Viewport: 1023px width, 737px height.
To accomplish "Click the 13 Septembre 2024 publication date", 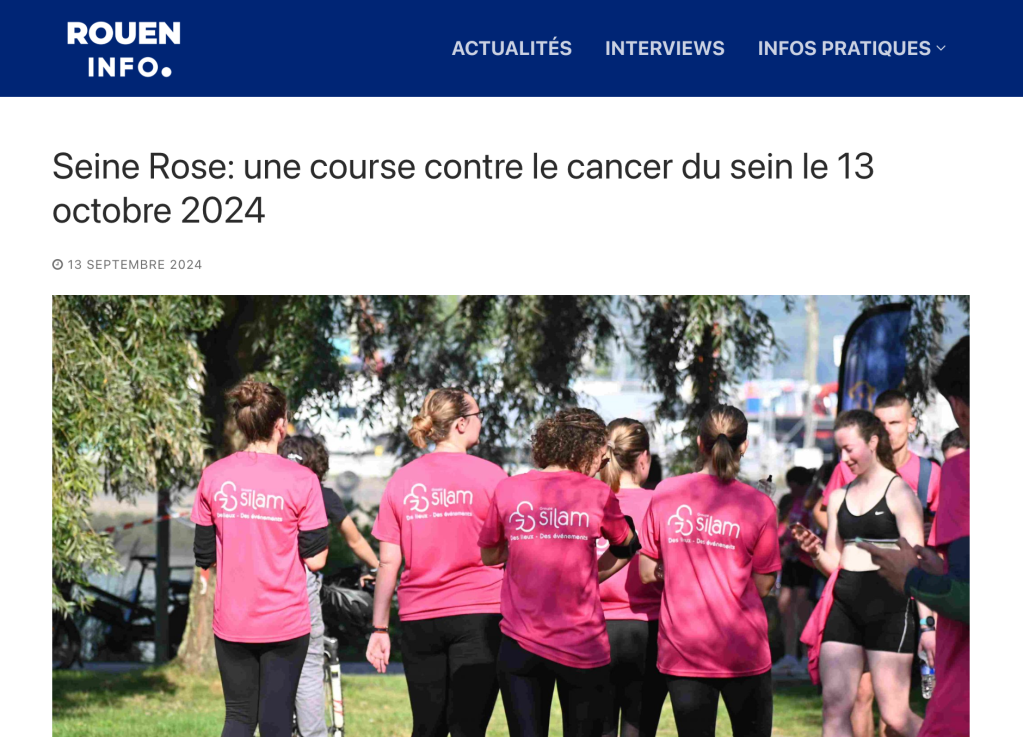I will coord(134,265).
